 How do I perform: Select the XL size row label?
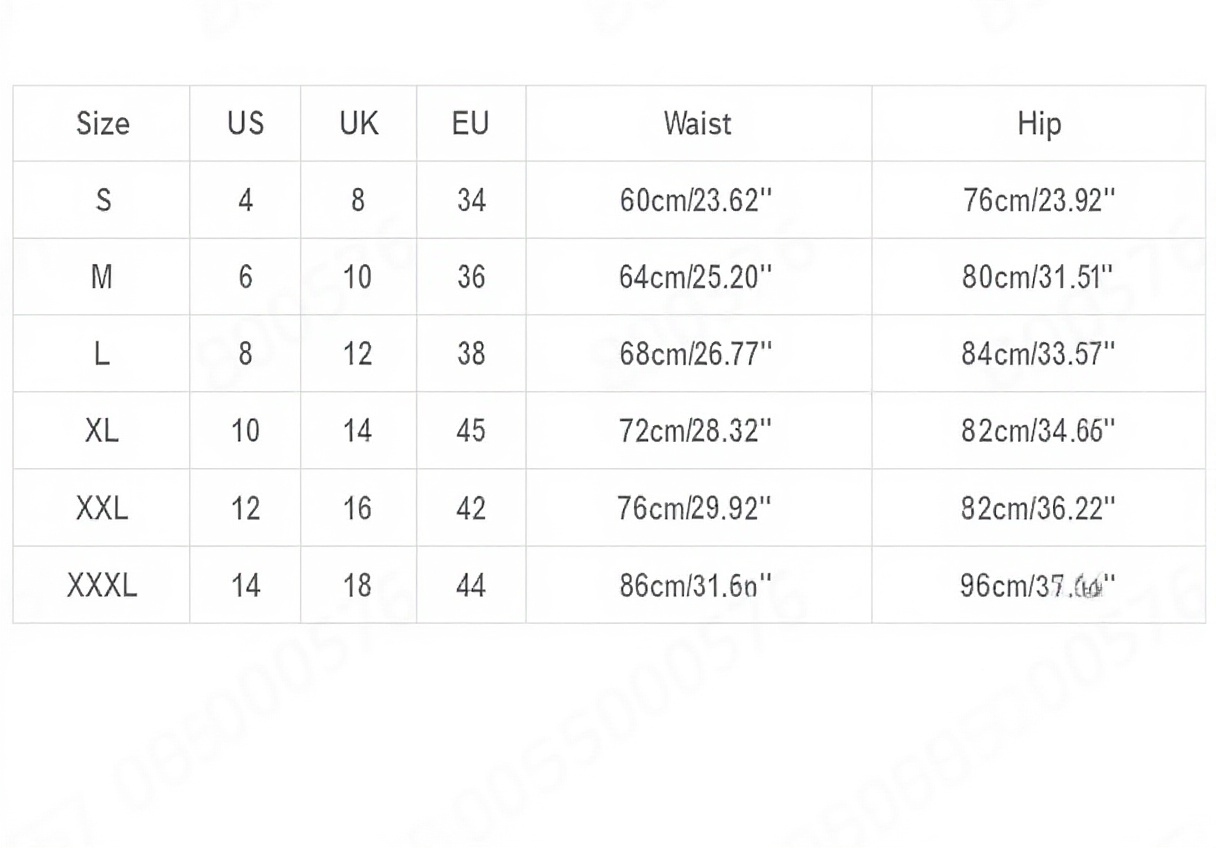(x=102, y=431)
